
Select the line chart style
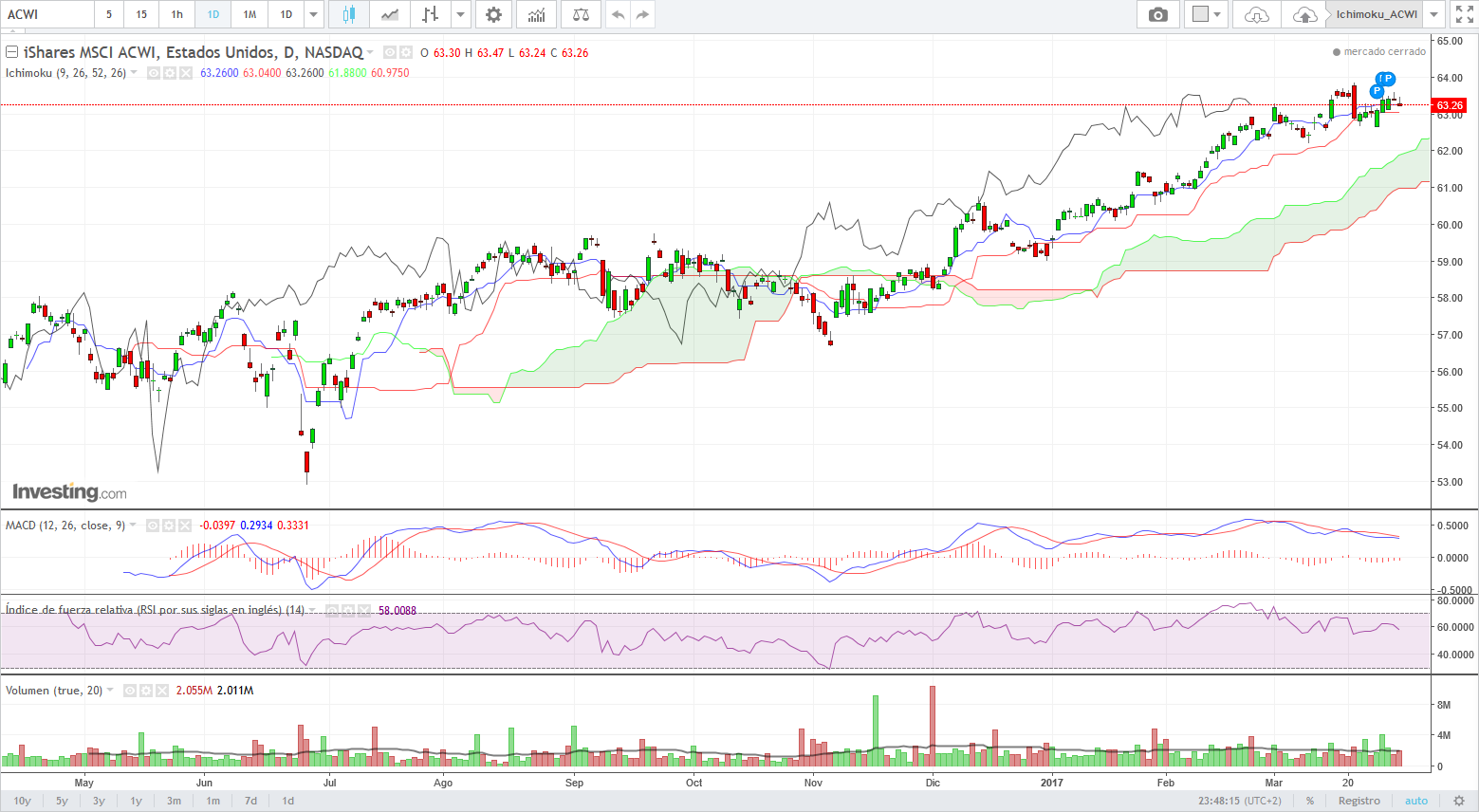click(389, 14)
